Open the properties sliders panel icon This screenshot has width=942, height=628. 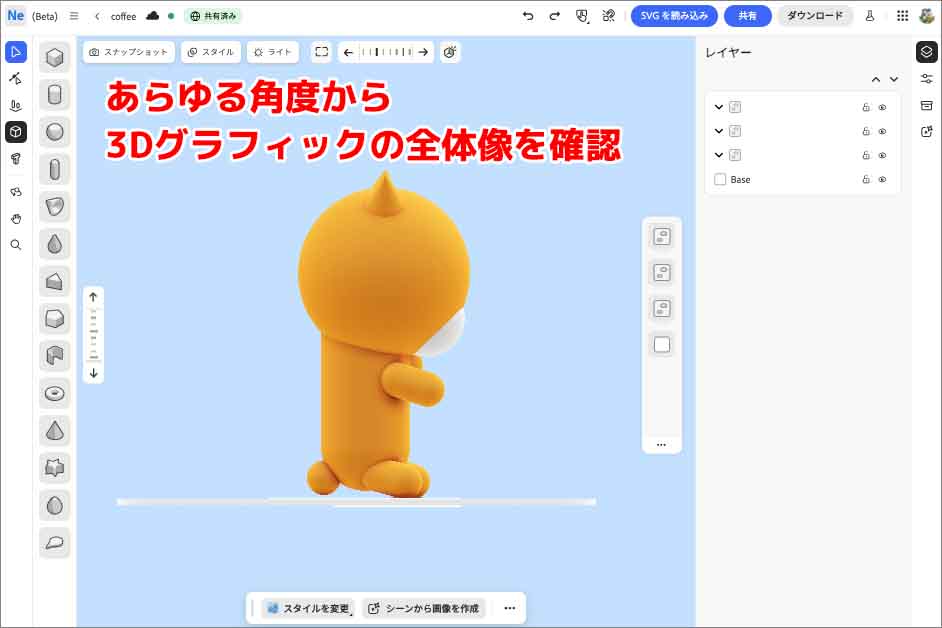(926, 79)
